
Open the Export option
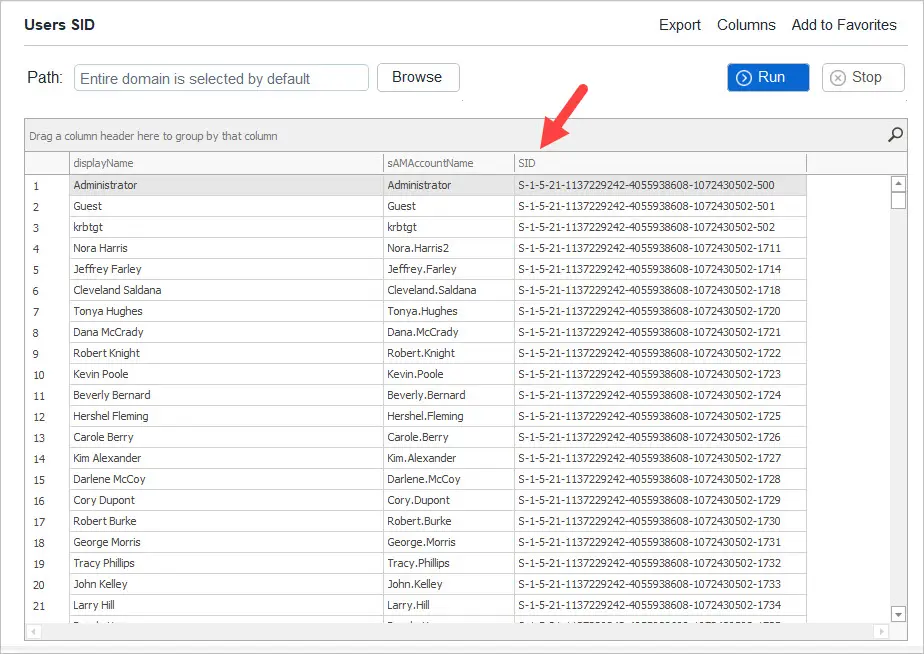pos(679,25)
